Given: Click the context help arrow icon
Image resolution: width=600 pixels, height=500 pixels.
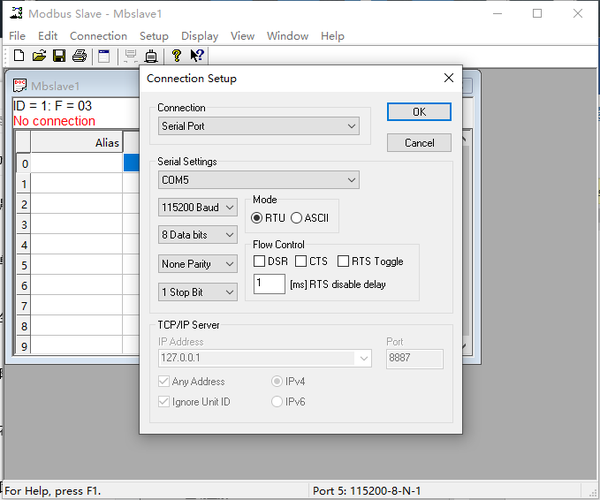Looking at the screenshot, I should pos(197,56).
